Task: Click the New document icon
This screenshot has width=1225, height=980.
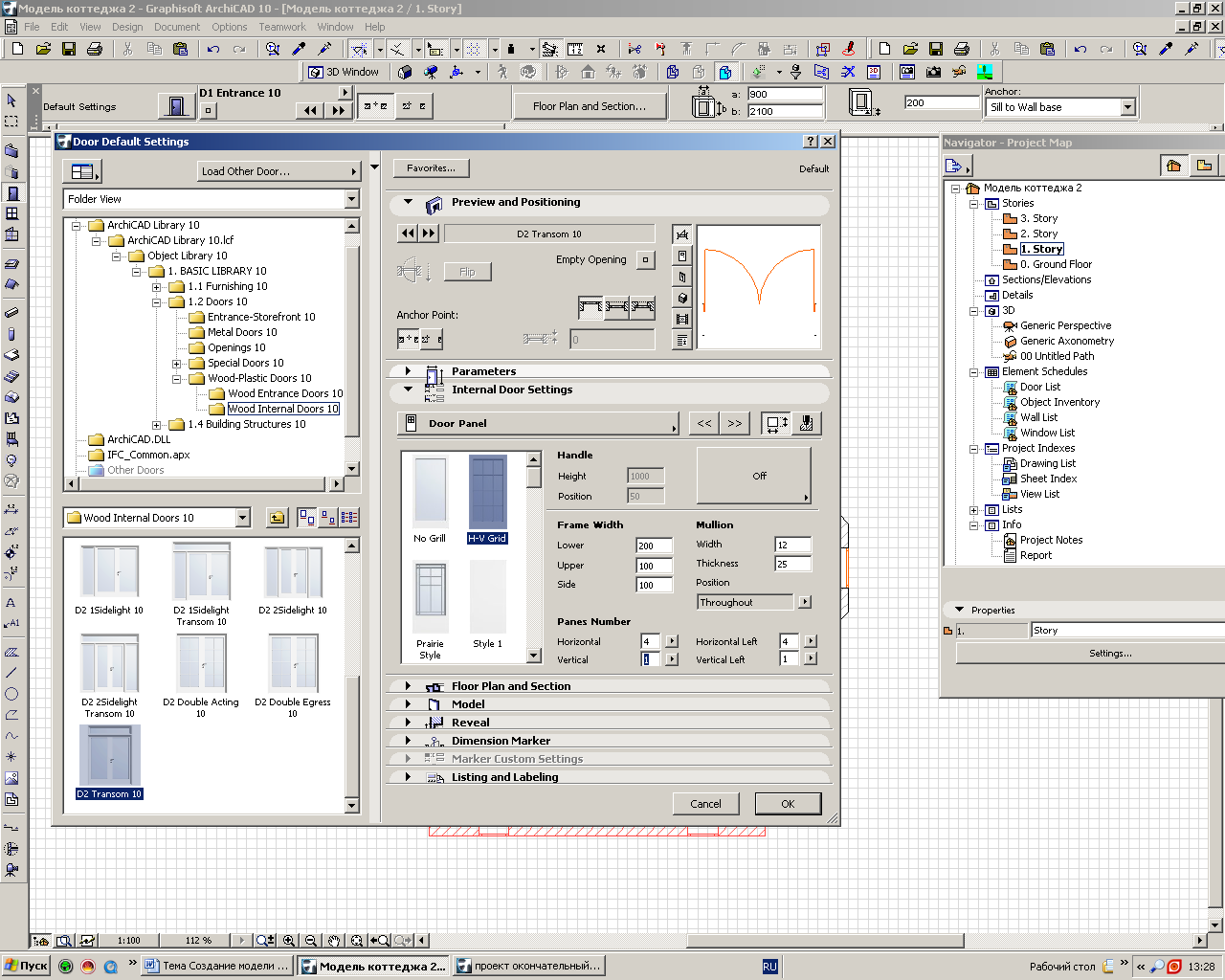Action: coord(17,49)
